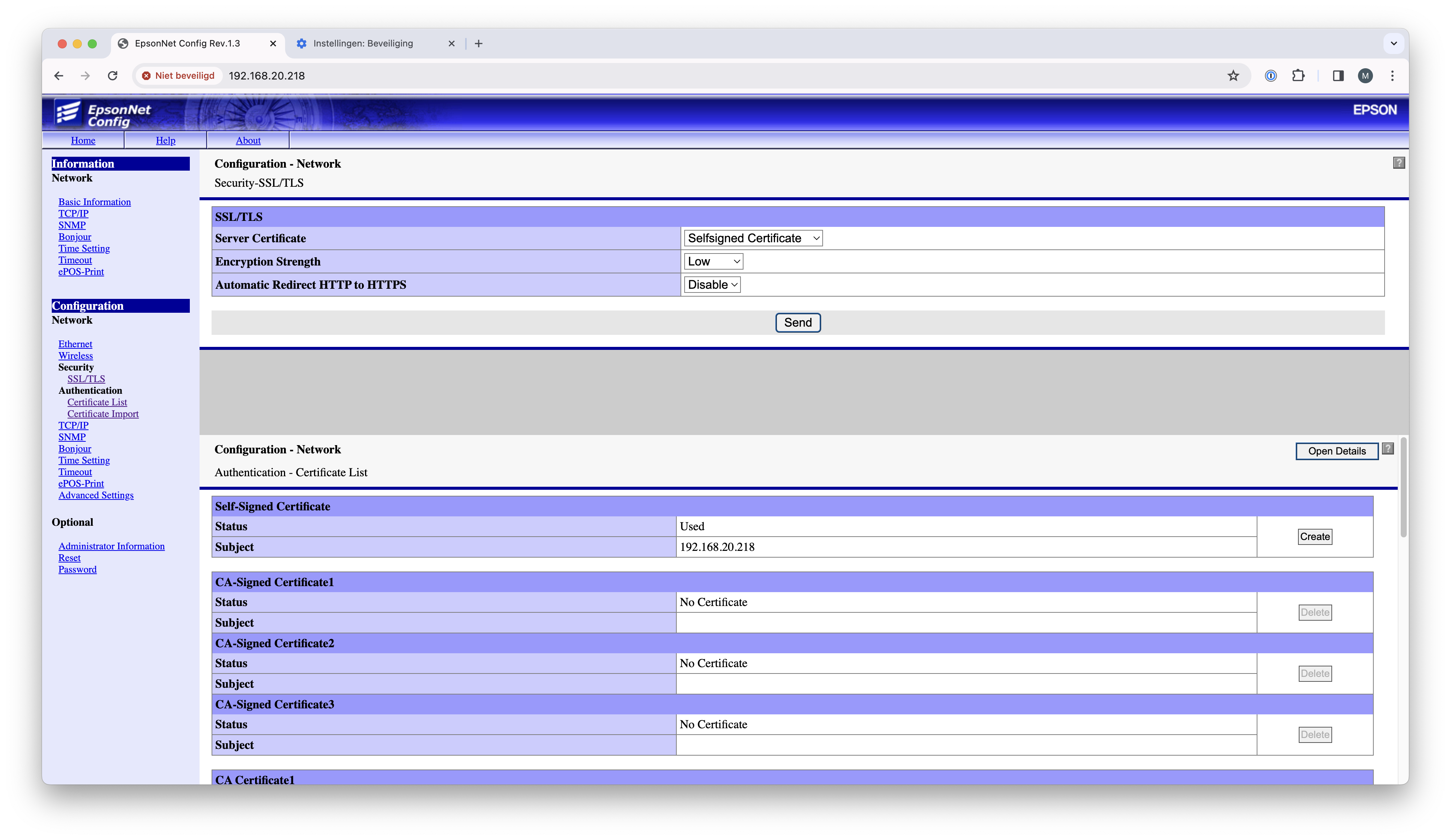Image resolution: width=1451 pixels, height=840 pixels.
Task: Open the Chrome three-dot menu
Action: click(1392, 75)
